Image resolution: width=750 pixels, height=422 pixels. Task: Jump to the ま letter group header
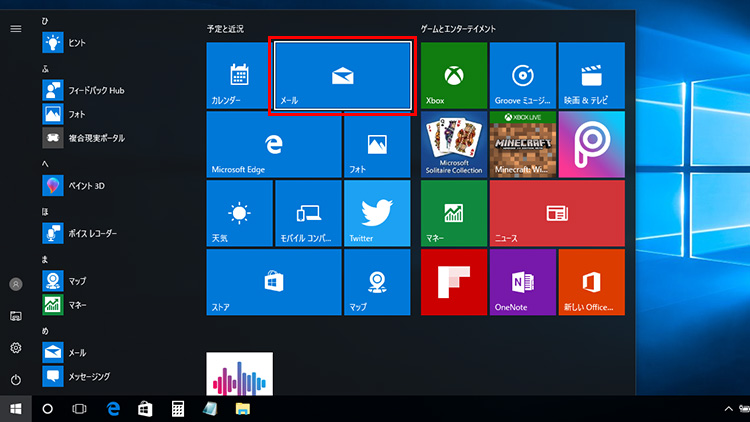46,259
